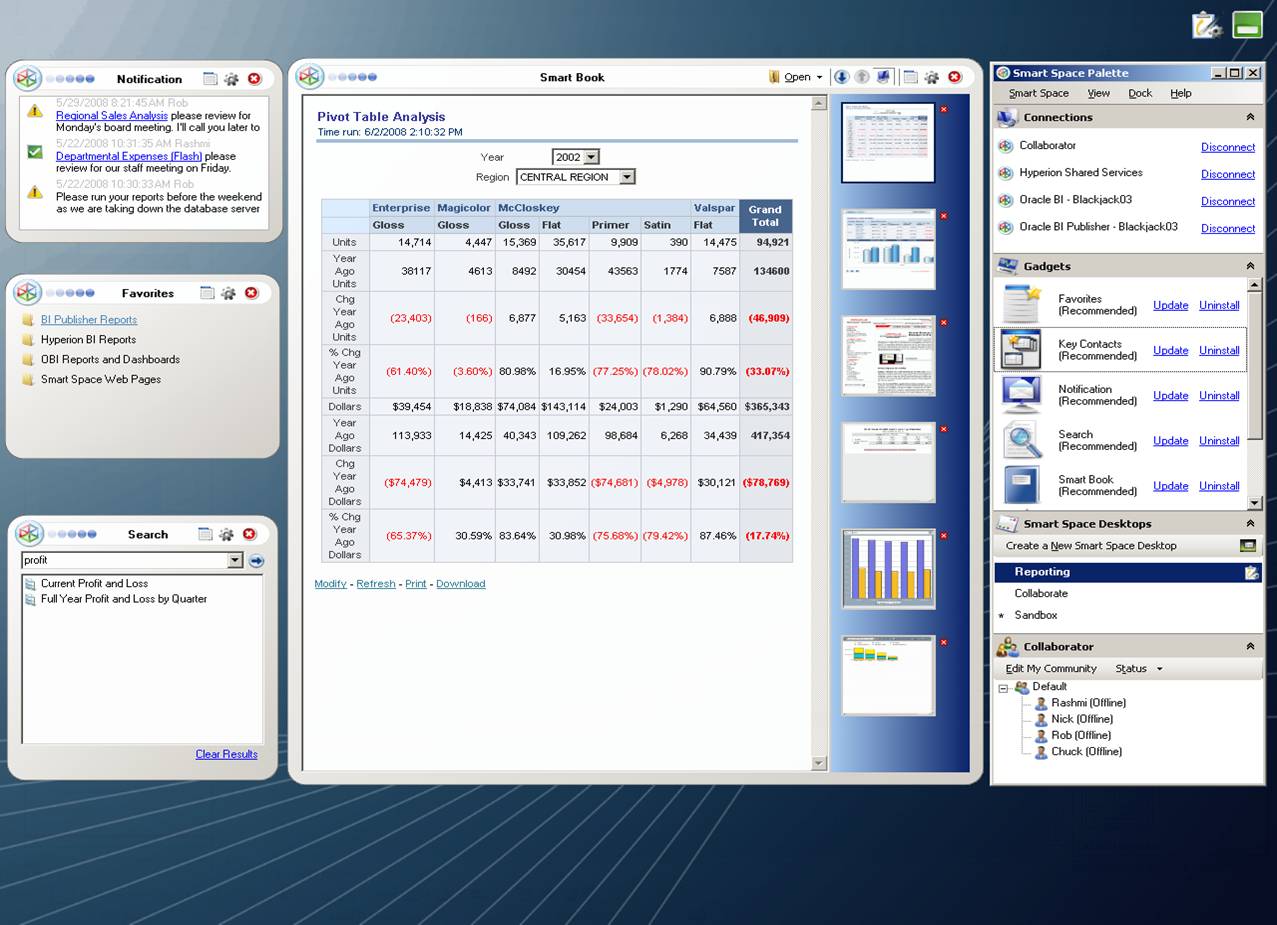Viewport: 1277px width, 925px height.
Task: Click Update for Key Contacts gadget
Action: [x=1170, y=351]
